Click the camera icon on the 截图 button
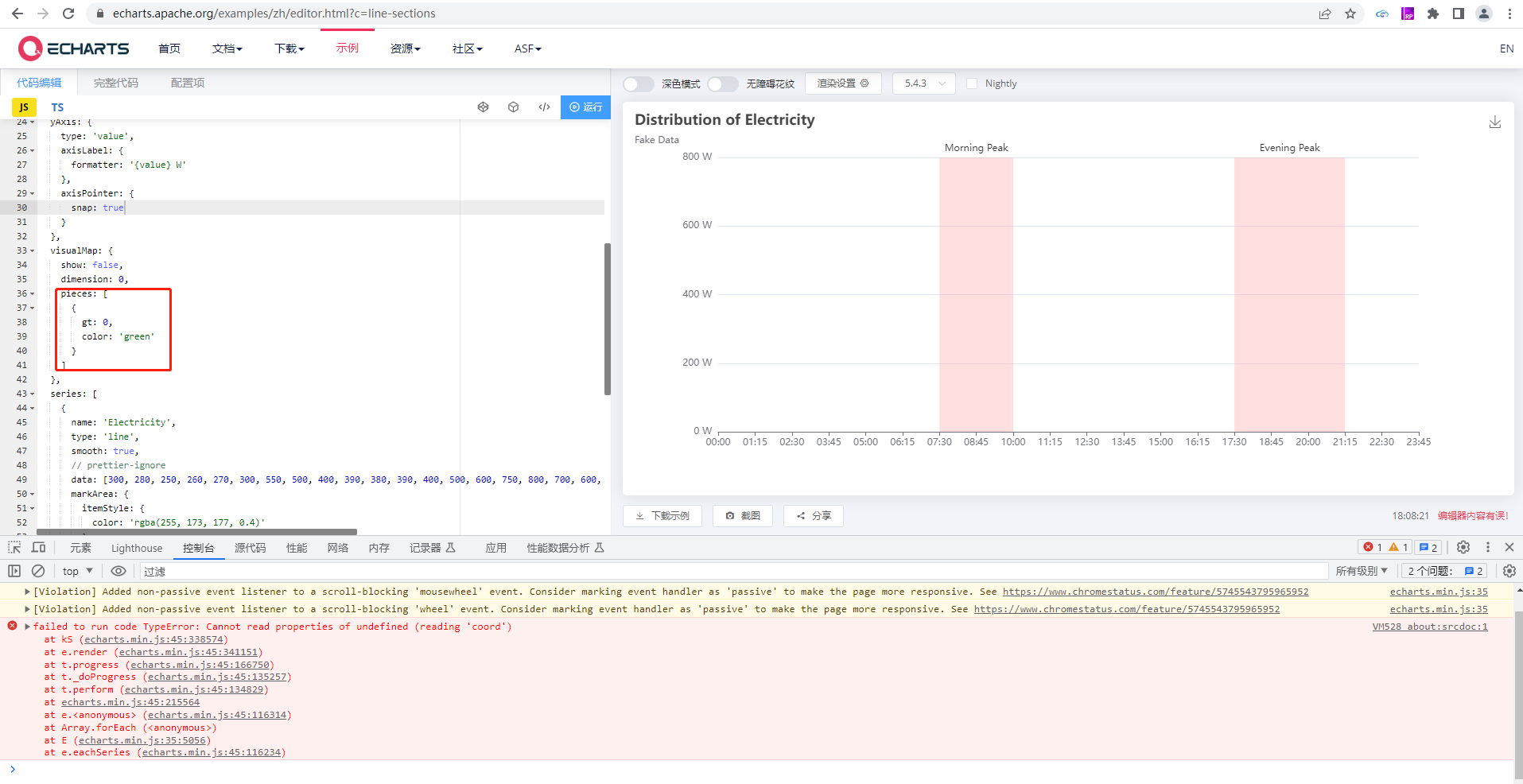The image size is (1523, 784). pos(732,516)
